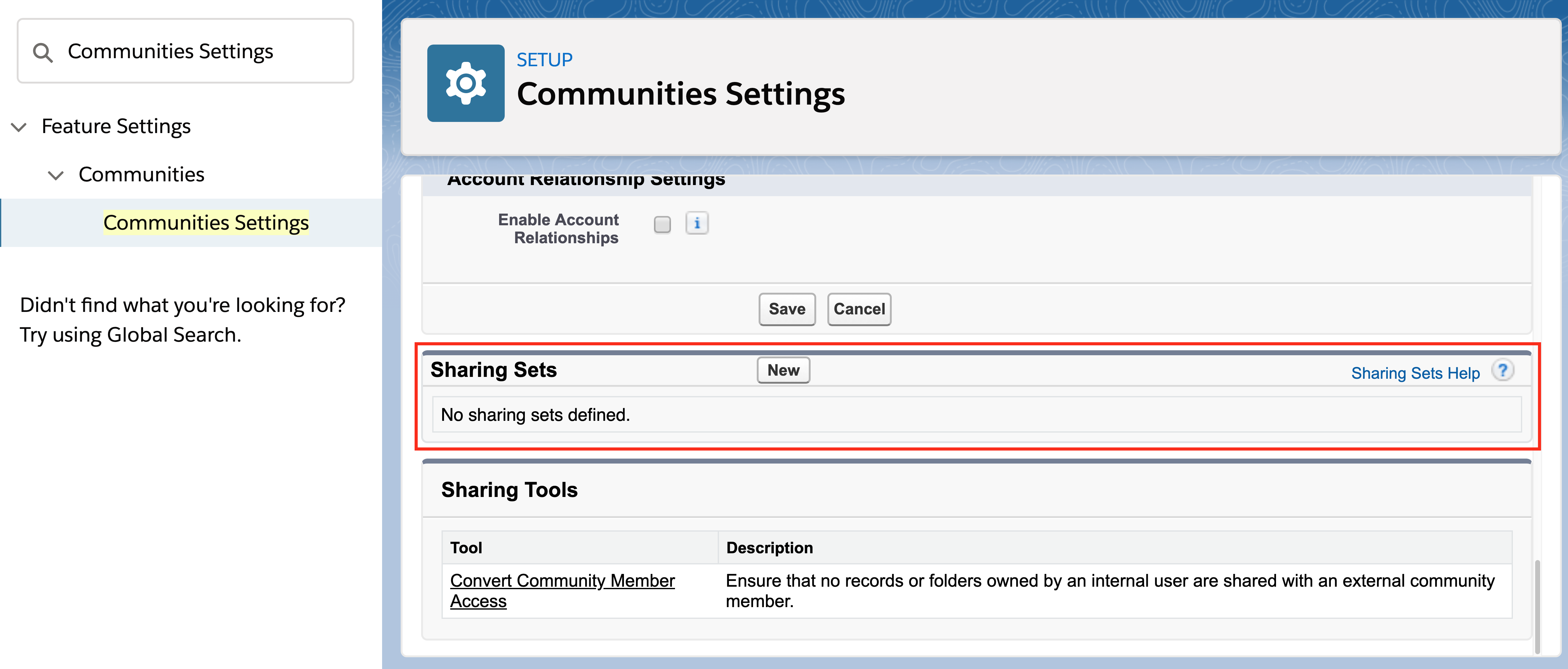Click the Communities tree label
This screenshot has height=669, width=1568.
(x=141, y=175)
